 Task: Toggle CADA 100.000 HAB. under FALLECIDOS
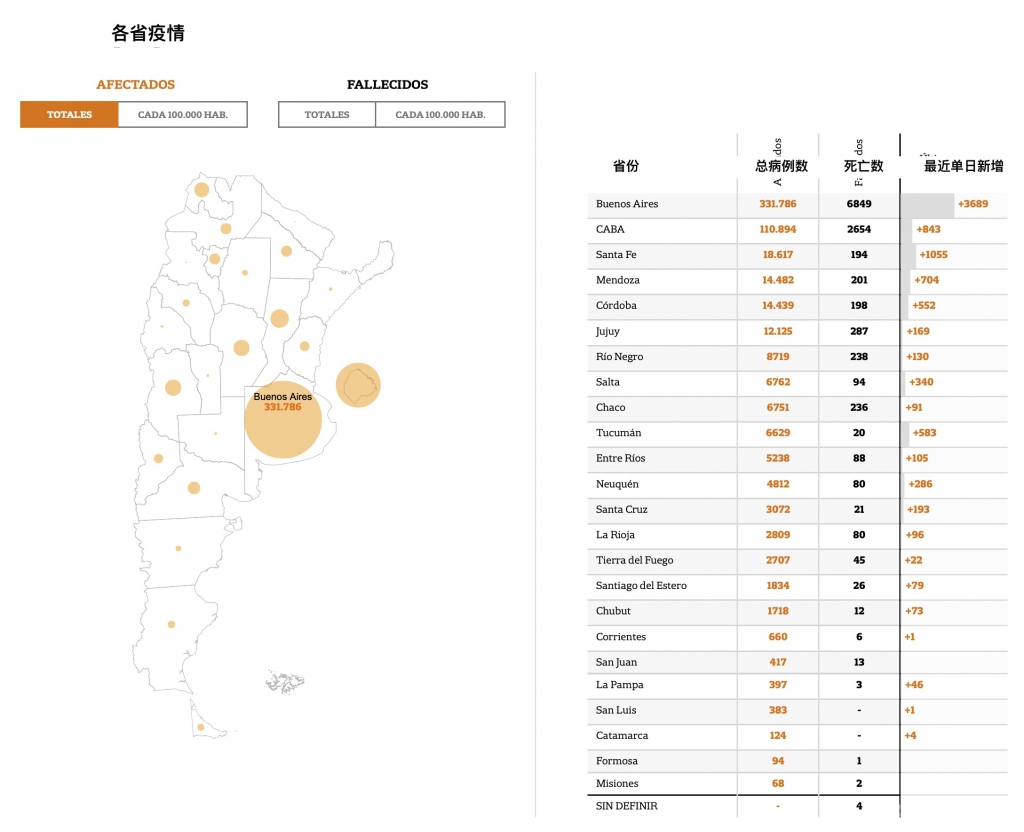coord(440,115)
